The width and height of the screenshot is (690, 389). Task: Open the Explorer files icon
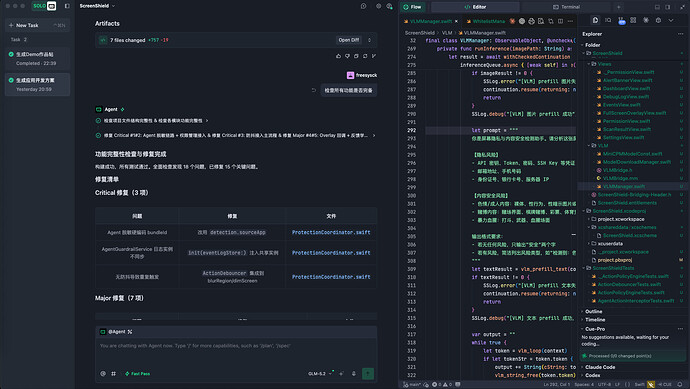coord(595,20)
